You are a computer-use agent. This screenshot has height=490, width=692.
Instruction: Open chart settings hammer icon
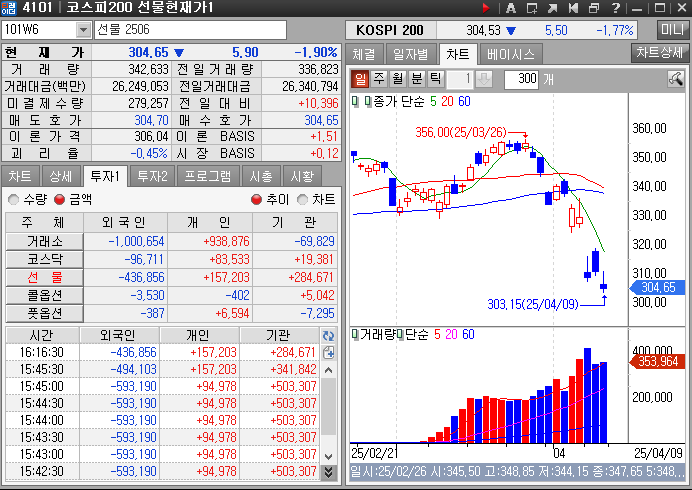point(676,79)
